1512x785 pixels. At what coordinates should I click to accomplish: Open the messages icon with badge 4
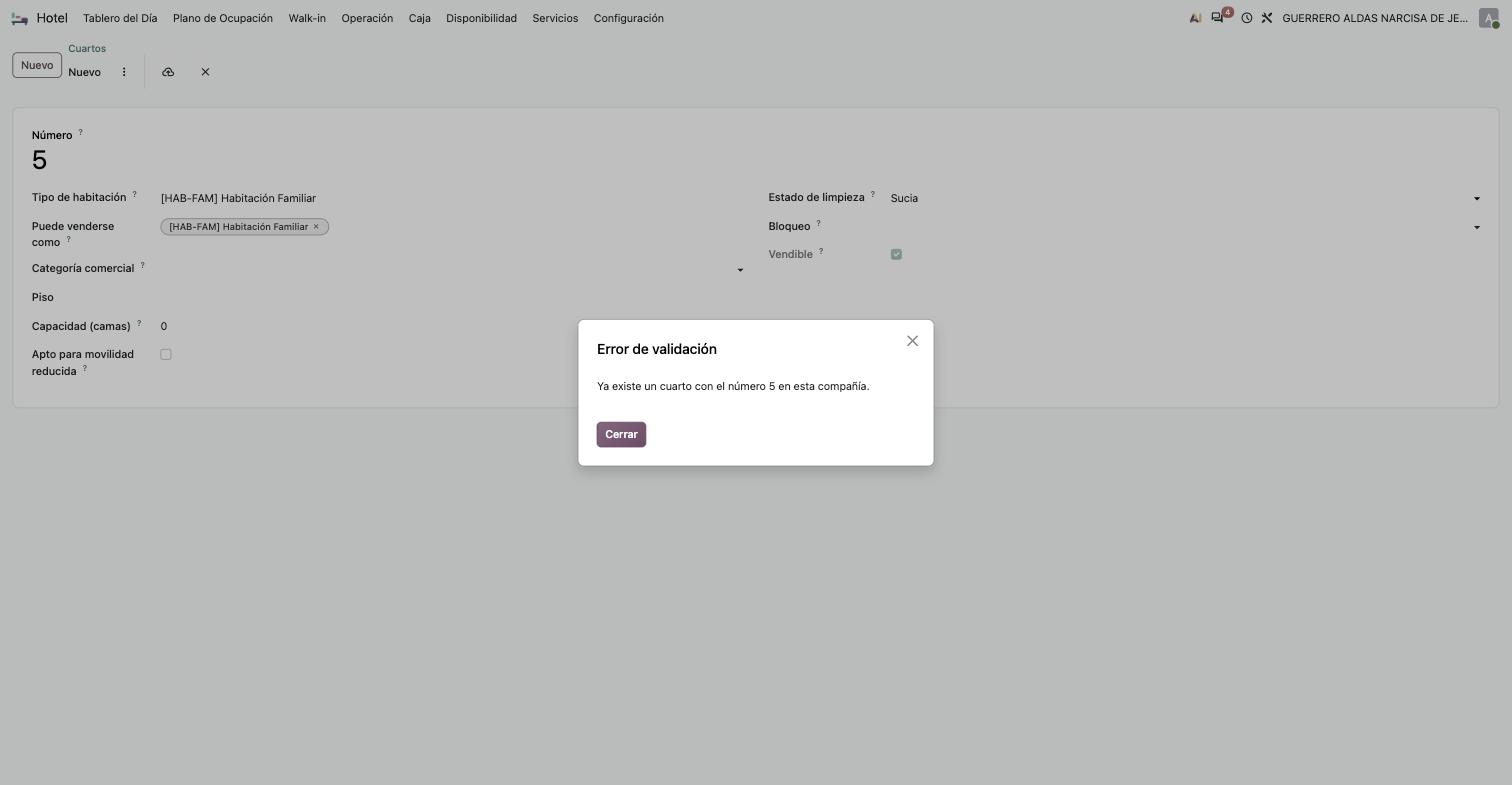1219,17
